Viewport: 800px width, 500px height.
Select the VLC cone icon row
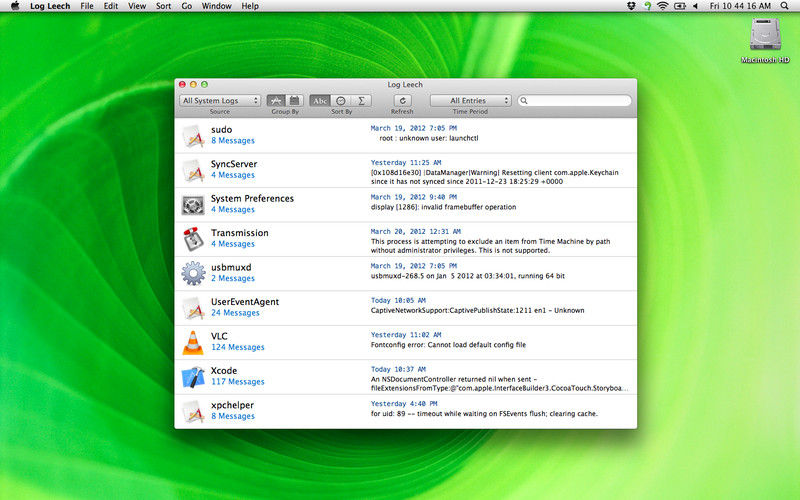[x=193, y=342]
